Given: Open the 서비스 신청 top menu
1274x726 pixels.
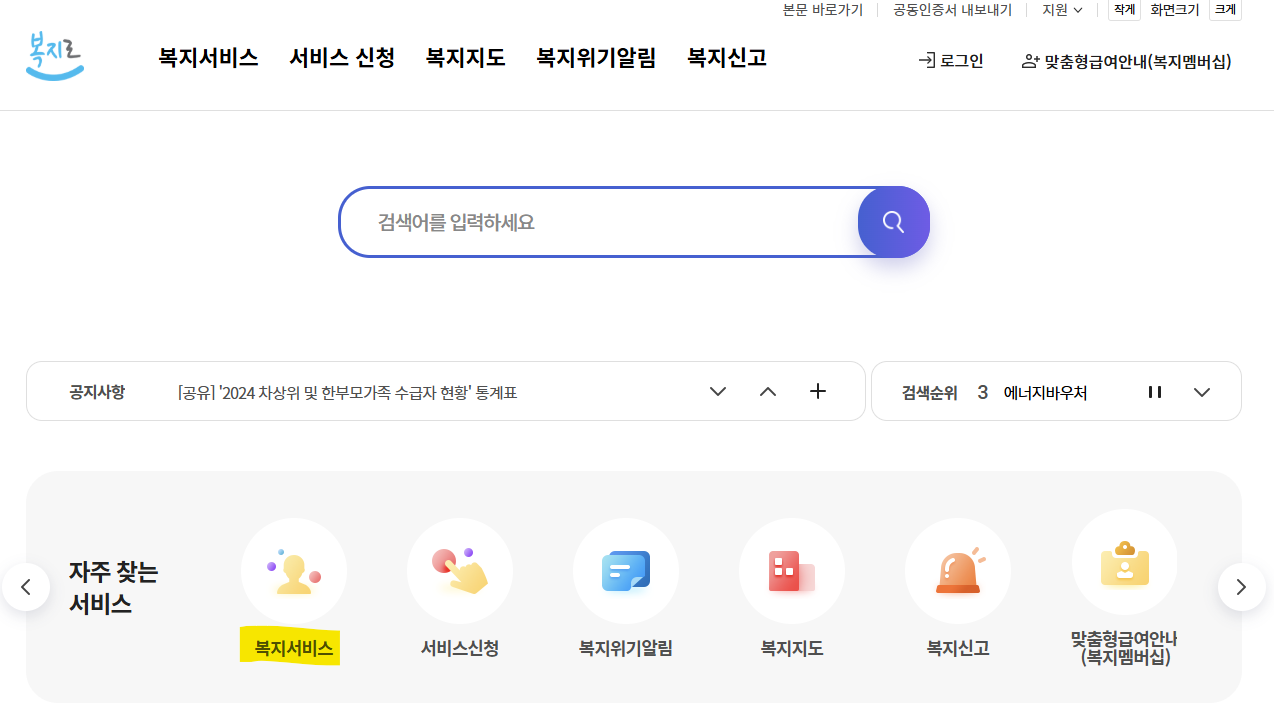Looking at the screenshot, I should (342, 58).
